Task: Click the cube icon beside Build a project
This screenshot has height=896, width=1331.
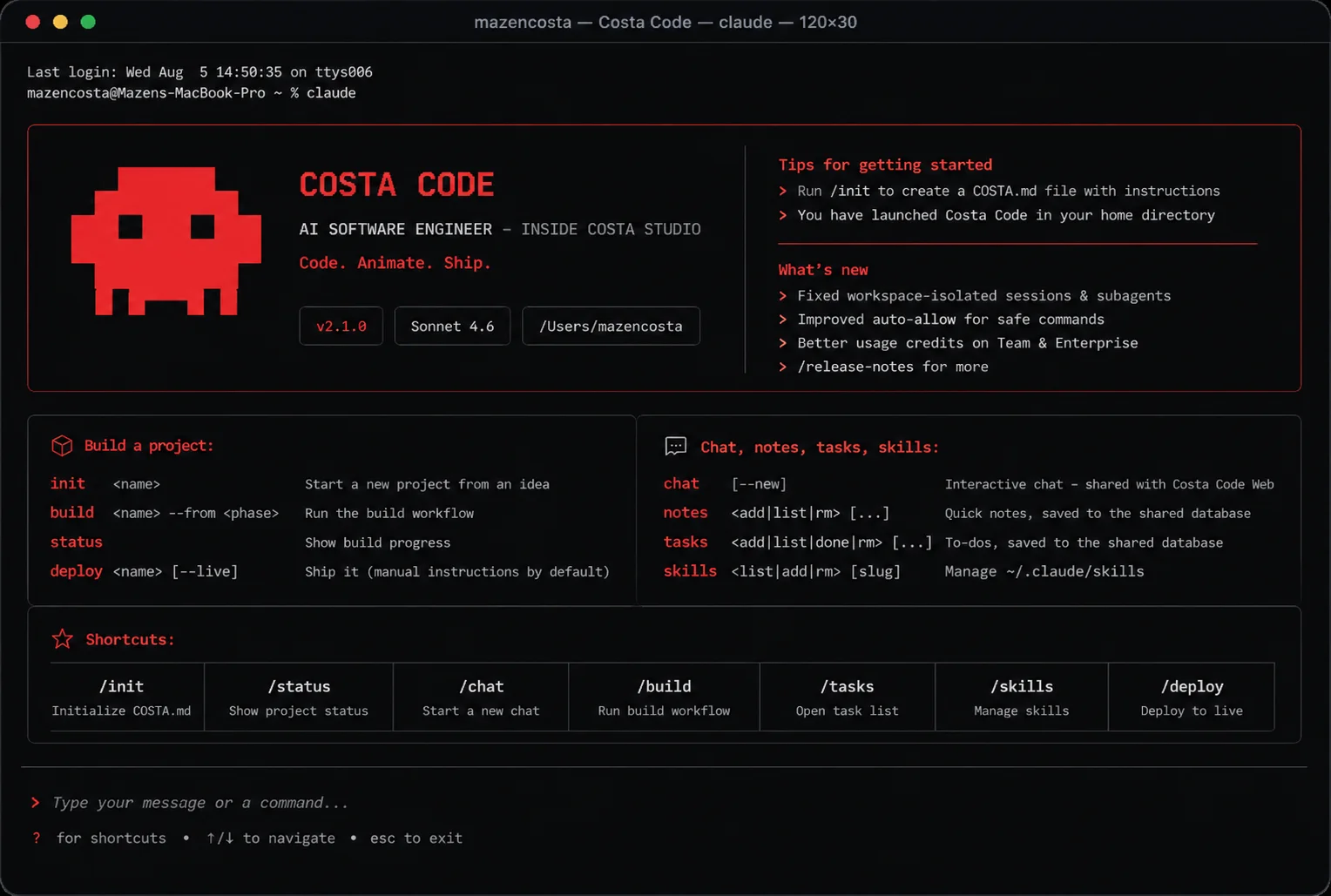Action: [x=62, y=446]
